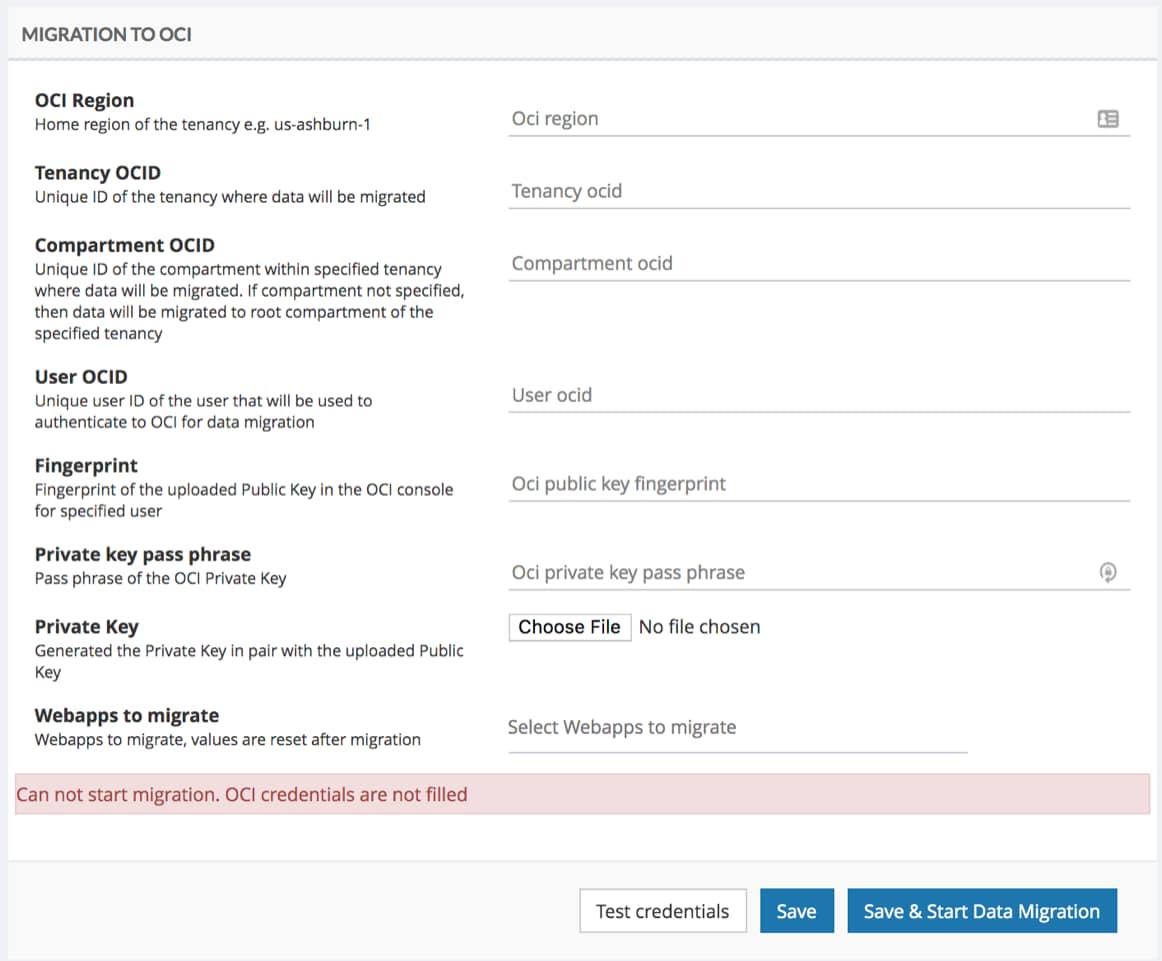Select the Compartment ocid text box
The image size is (1162, 961).
(818, 264)
